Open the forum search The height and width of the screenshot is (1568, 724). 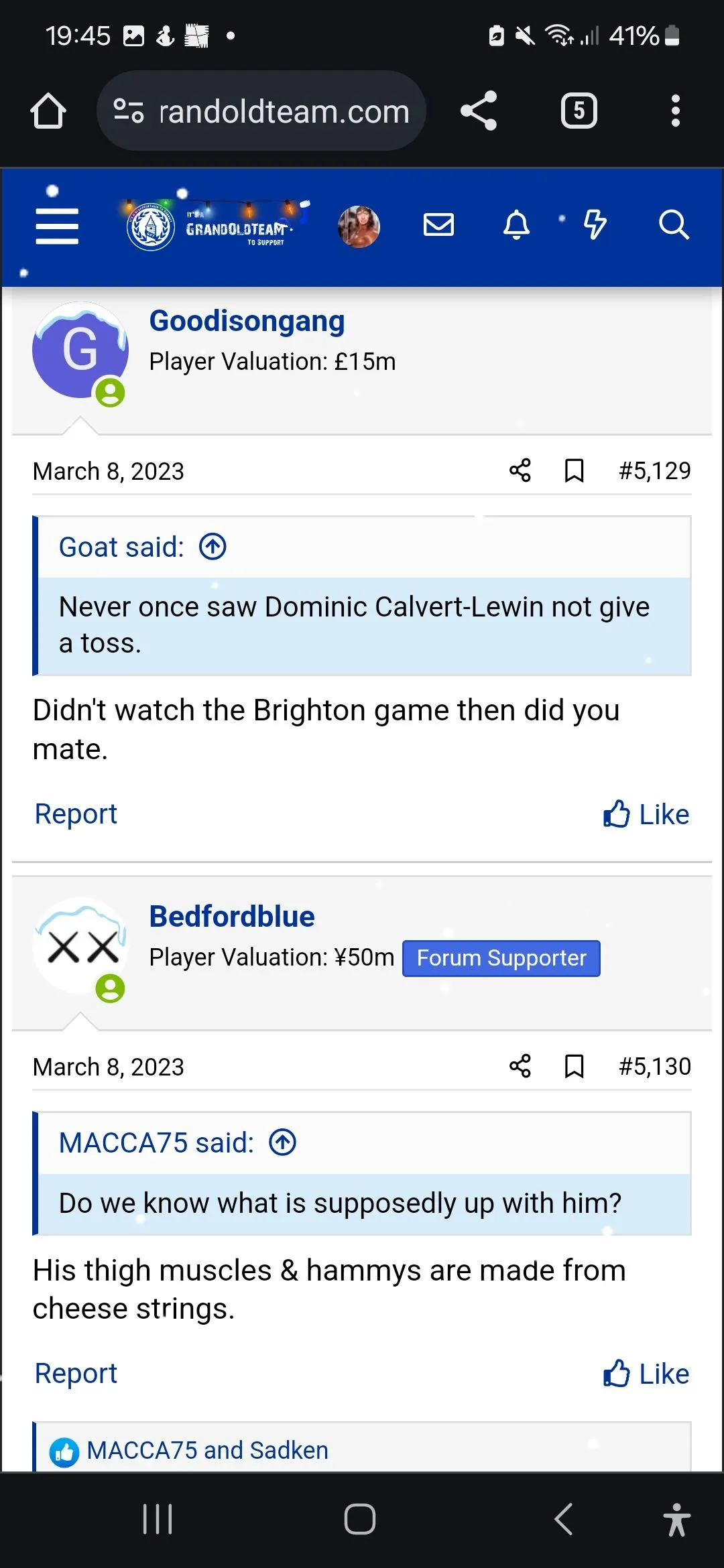(673, 225)
